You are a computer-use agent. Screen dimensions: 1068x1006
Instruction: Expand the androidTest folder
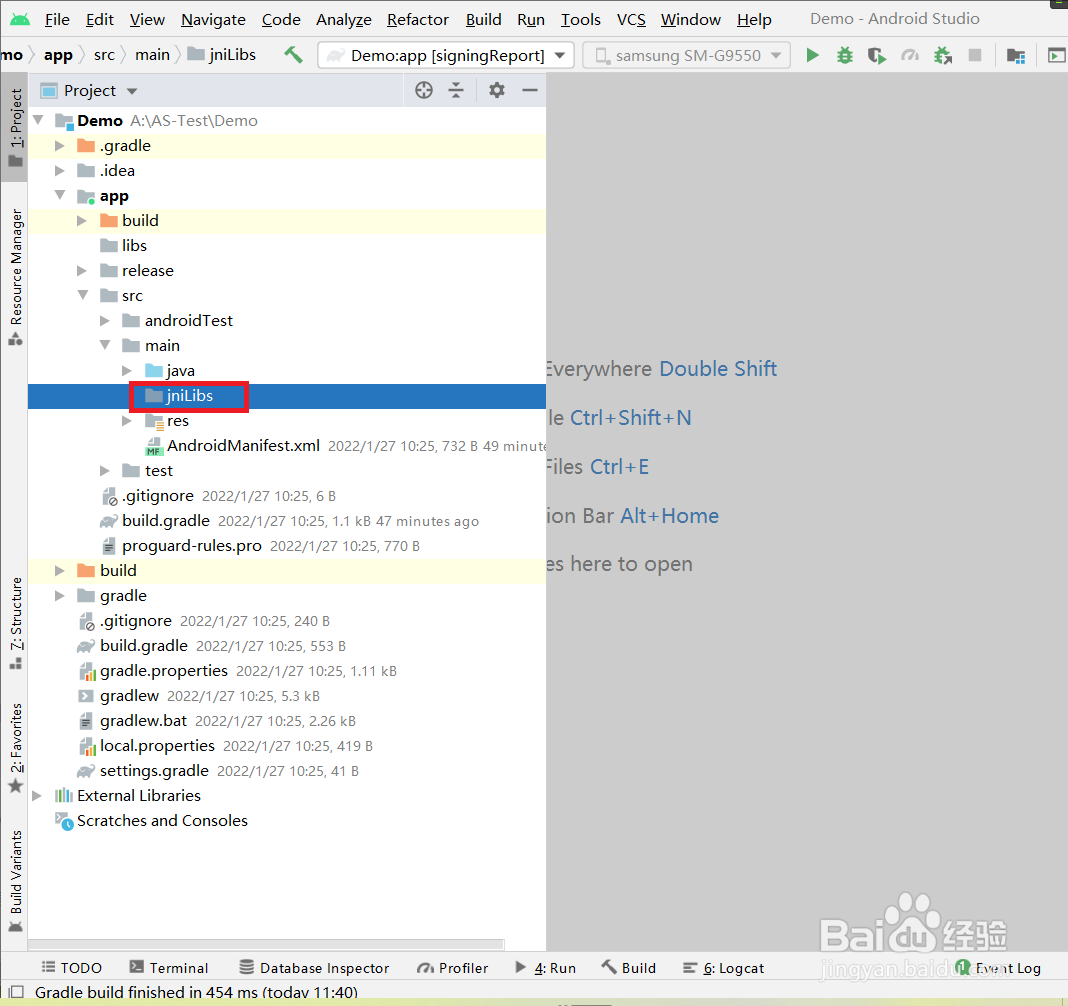pos(105,321)
